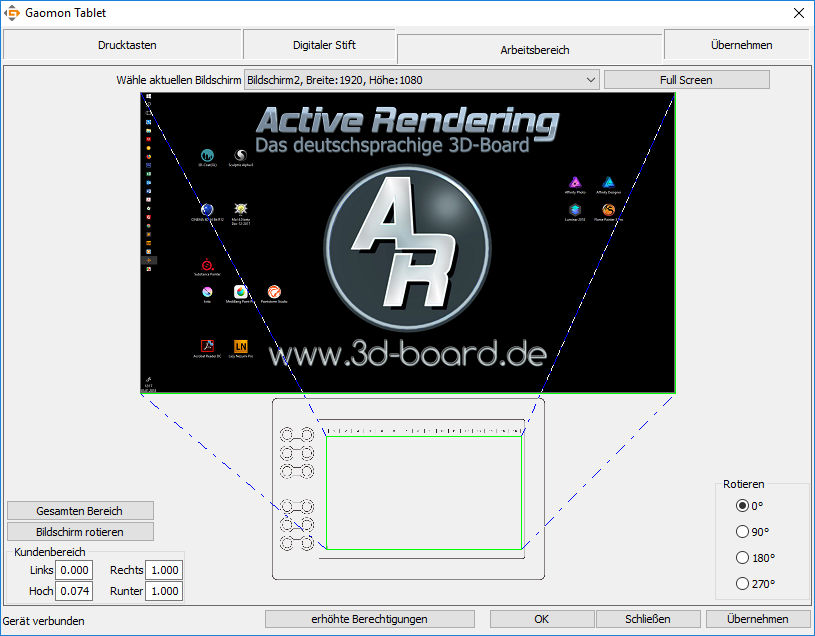The height and width of the screenshot is (636, 815).
Task: Click top express key on tablet diagram
Action: [x=297, y=434]
